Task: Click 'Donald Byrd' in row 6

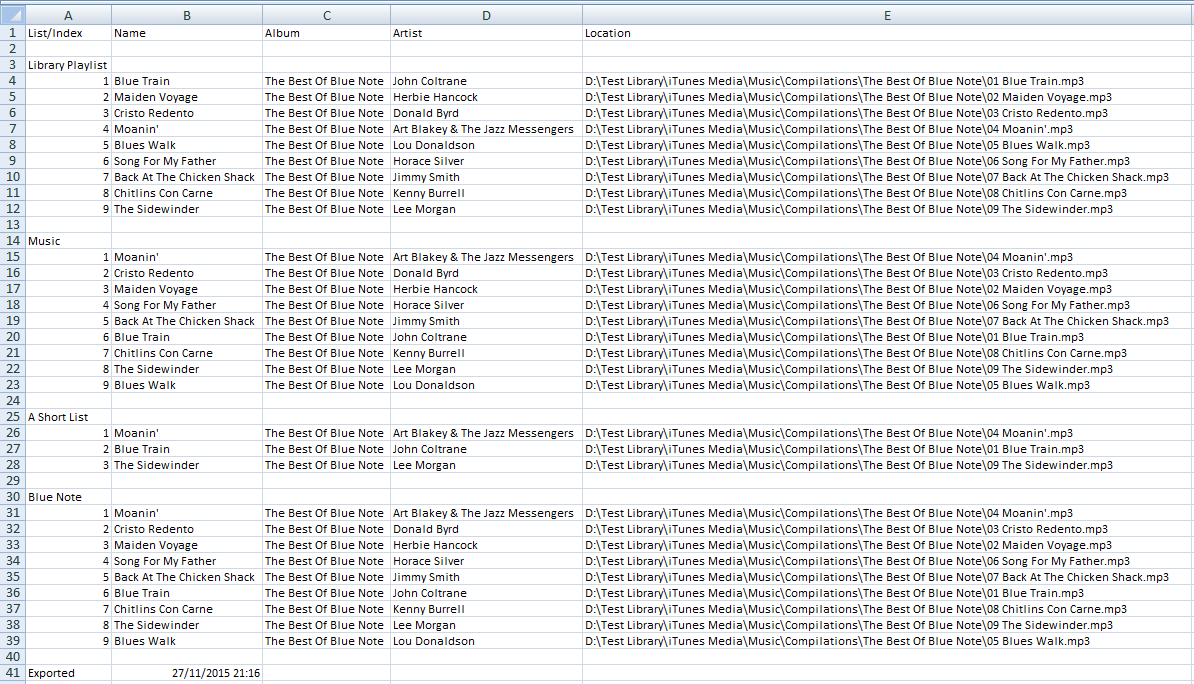Action: click(x=487, y=113)
